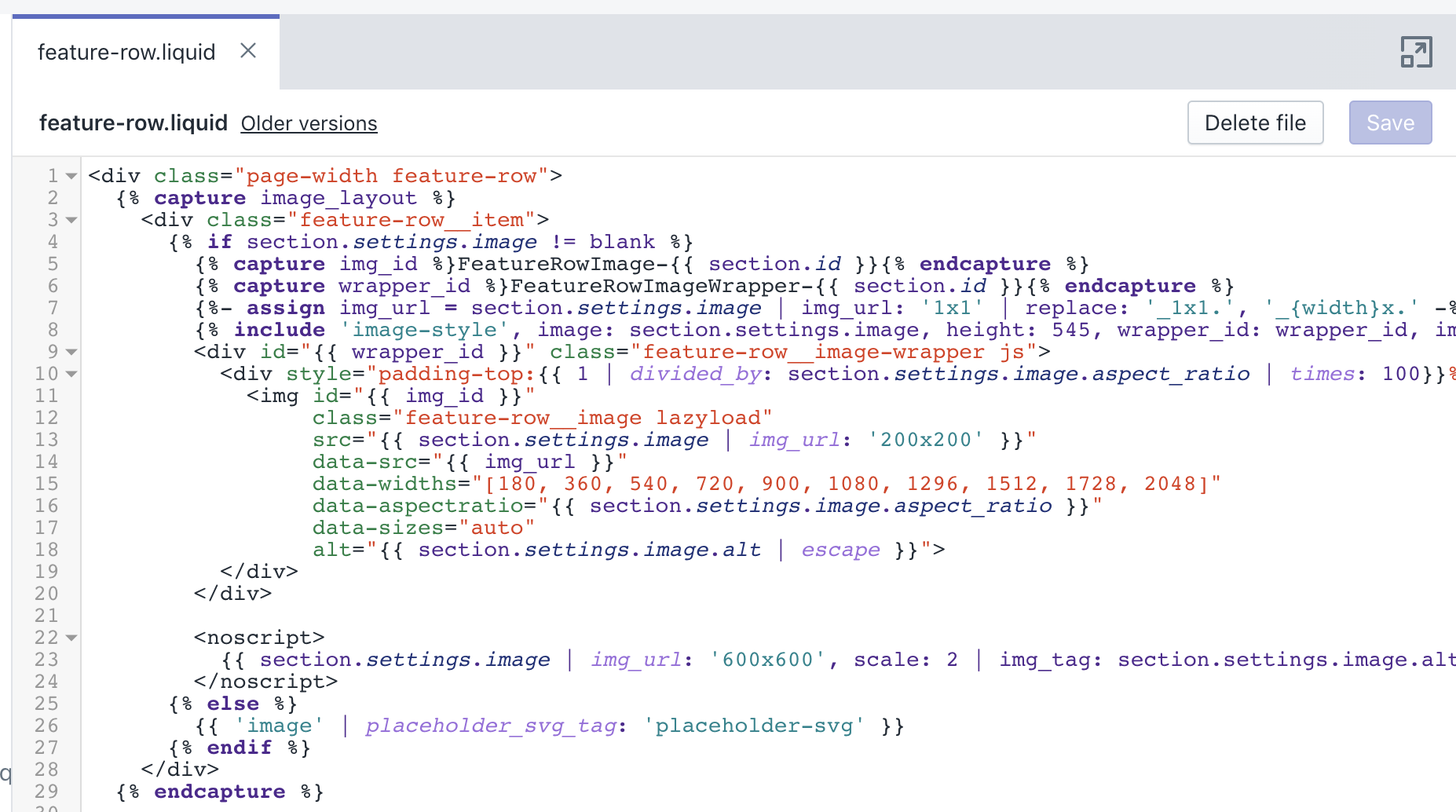The height and width of the screenshot is (812, 1456).
Task: Collapse the wrapper div fold at line 9
Action: [70, 353]
